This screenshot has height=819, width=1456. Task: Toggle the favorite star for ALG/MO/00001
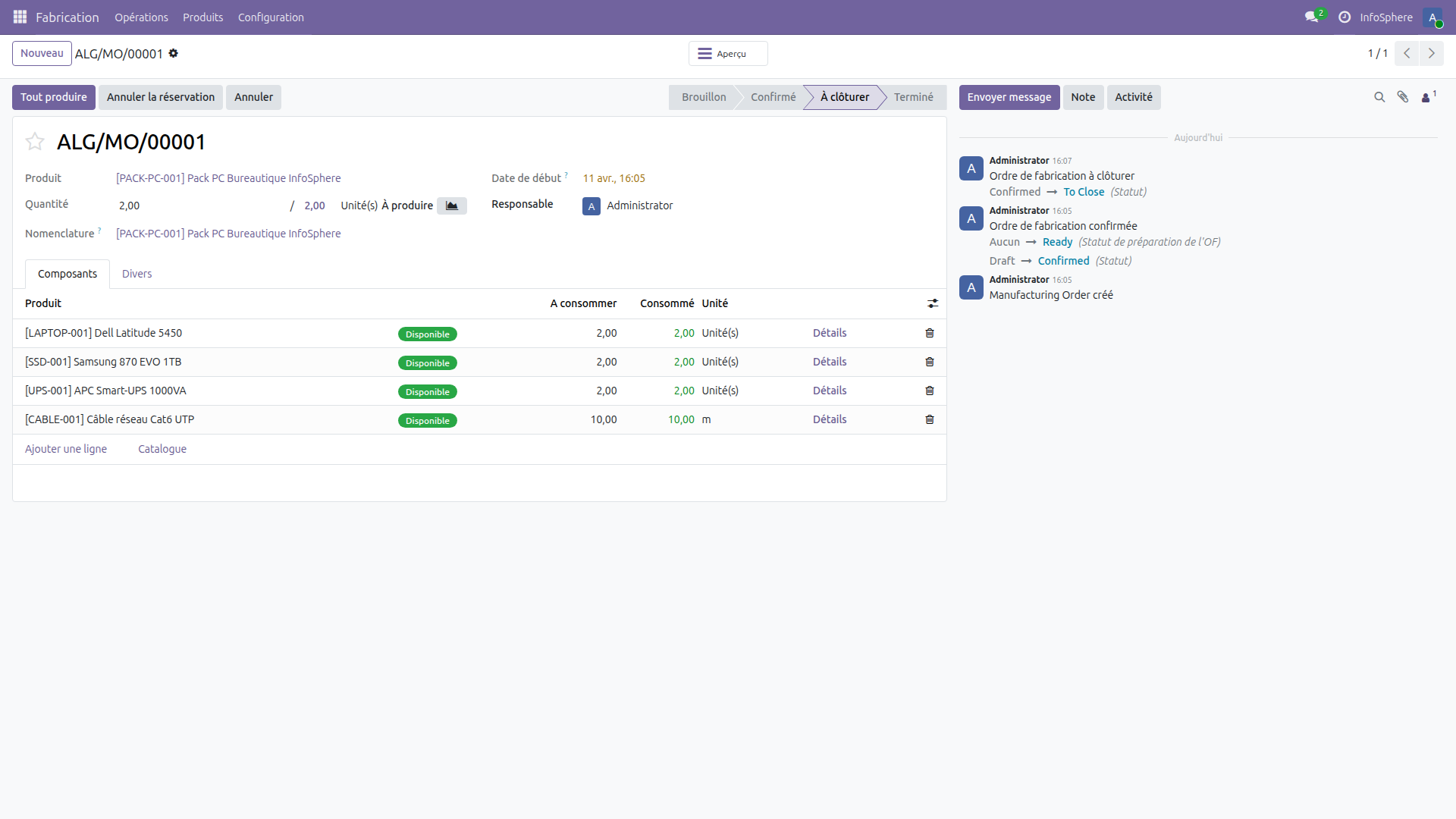click(x=35, y=142)
